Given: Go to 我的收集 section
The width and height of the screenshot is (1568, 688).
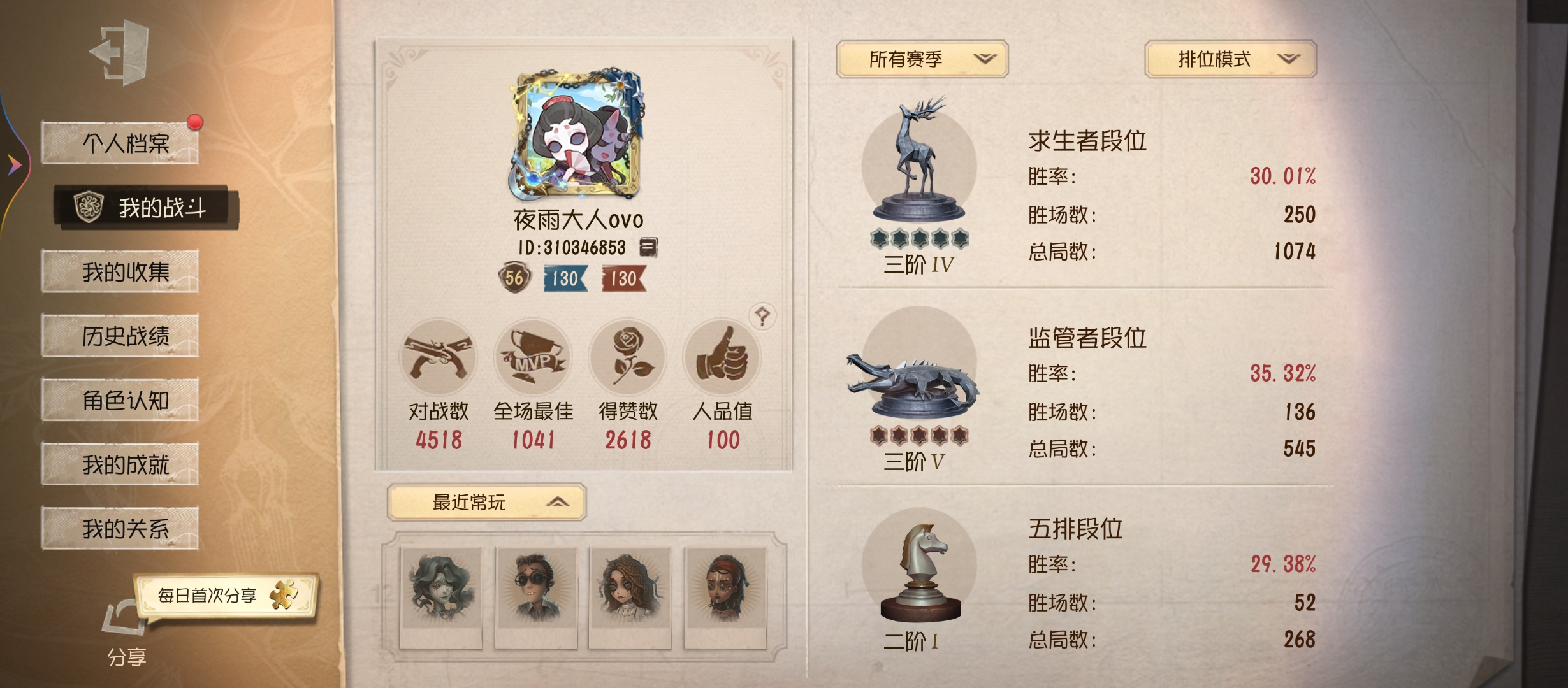Looking at the screenshot, I should tap(120, 272).
